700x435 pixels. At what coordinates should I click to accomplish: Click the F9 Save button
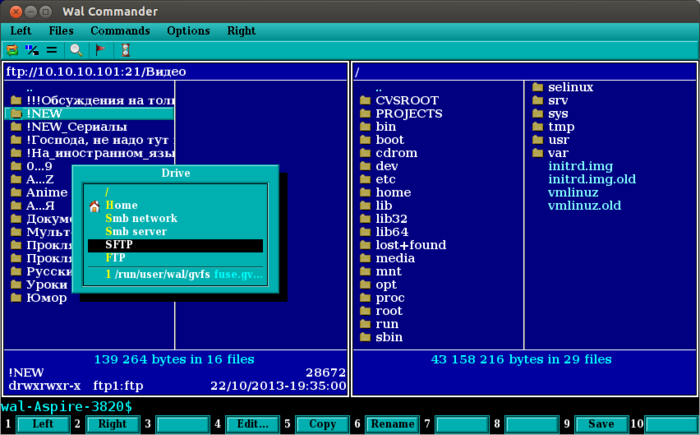[601, 424]
